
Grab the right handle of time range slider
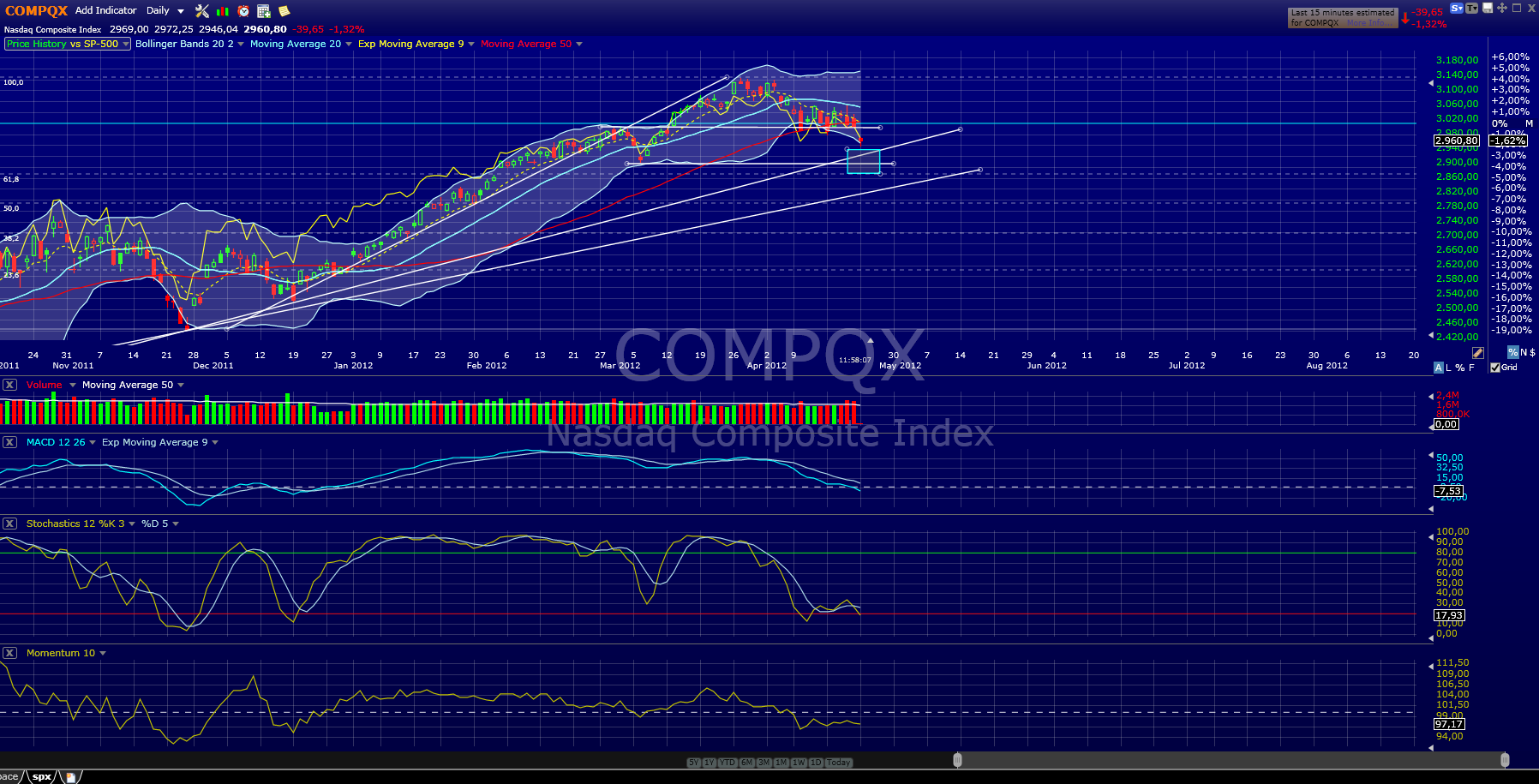pos(1505,760)
